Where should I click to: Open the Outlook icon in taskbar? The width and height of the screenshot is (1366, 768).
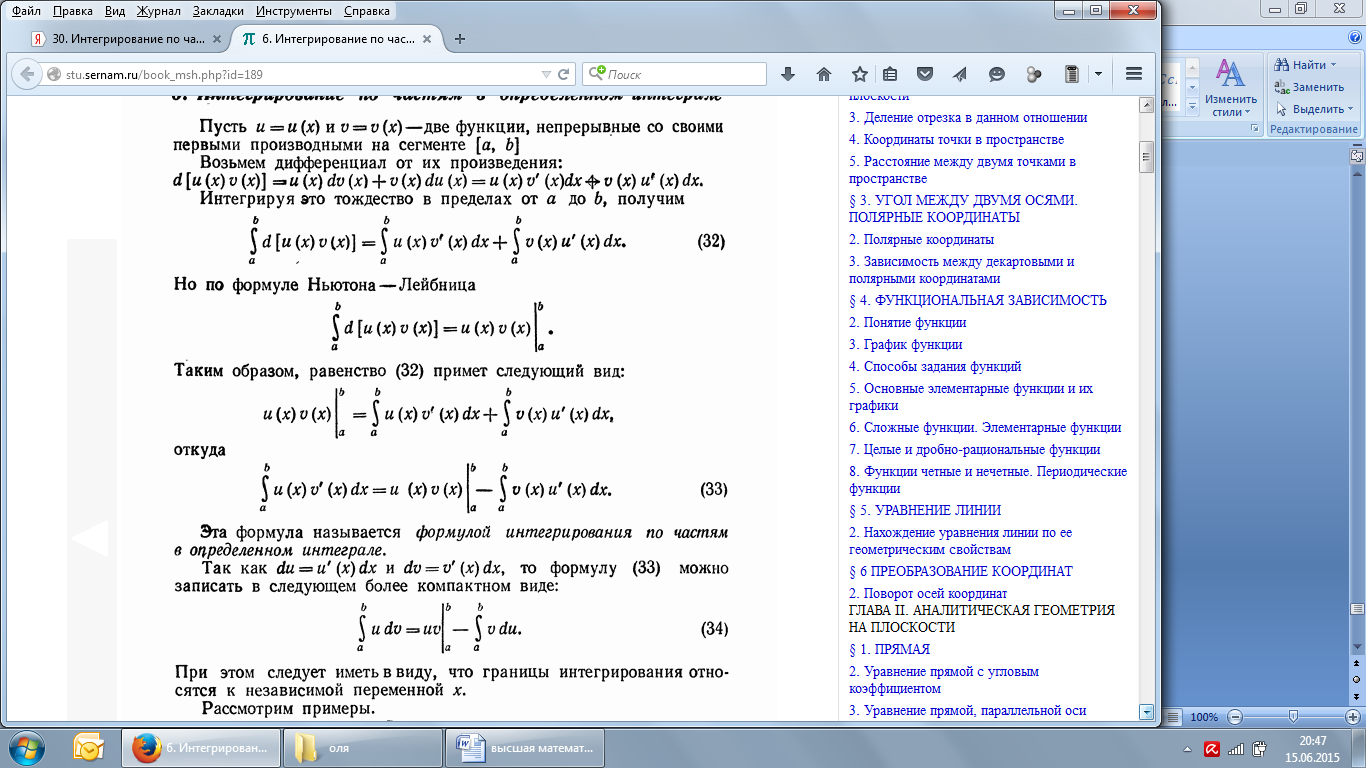coord(89,747)
